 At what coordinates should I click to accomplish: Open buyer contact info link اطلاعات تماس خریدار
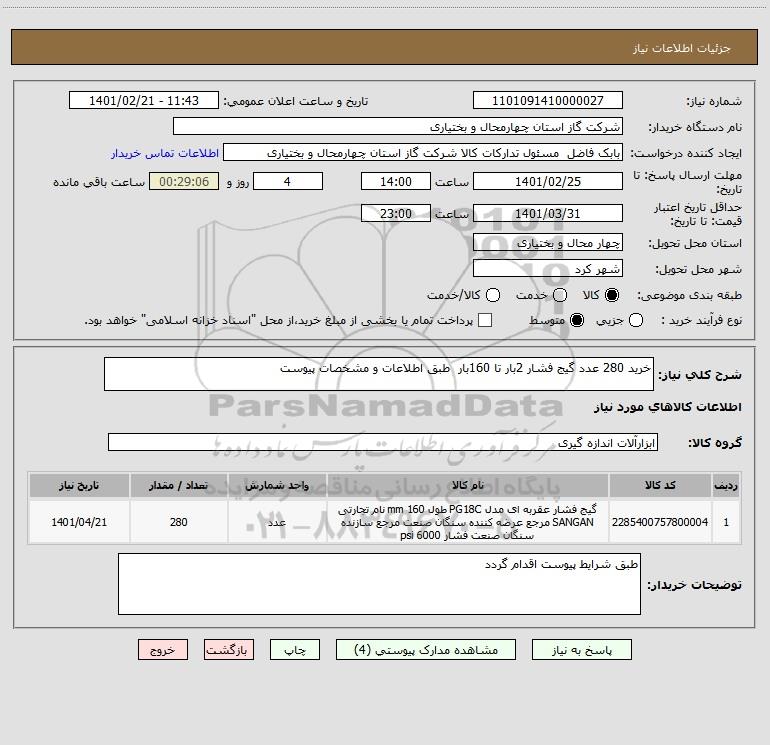pyautogui.click(x=165, y=153)
